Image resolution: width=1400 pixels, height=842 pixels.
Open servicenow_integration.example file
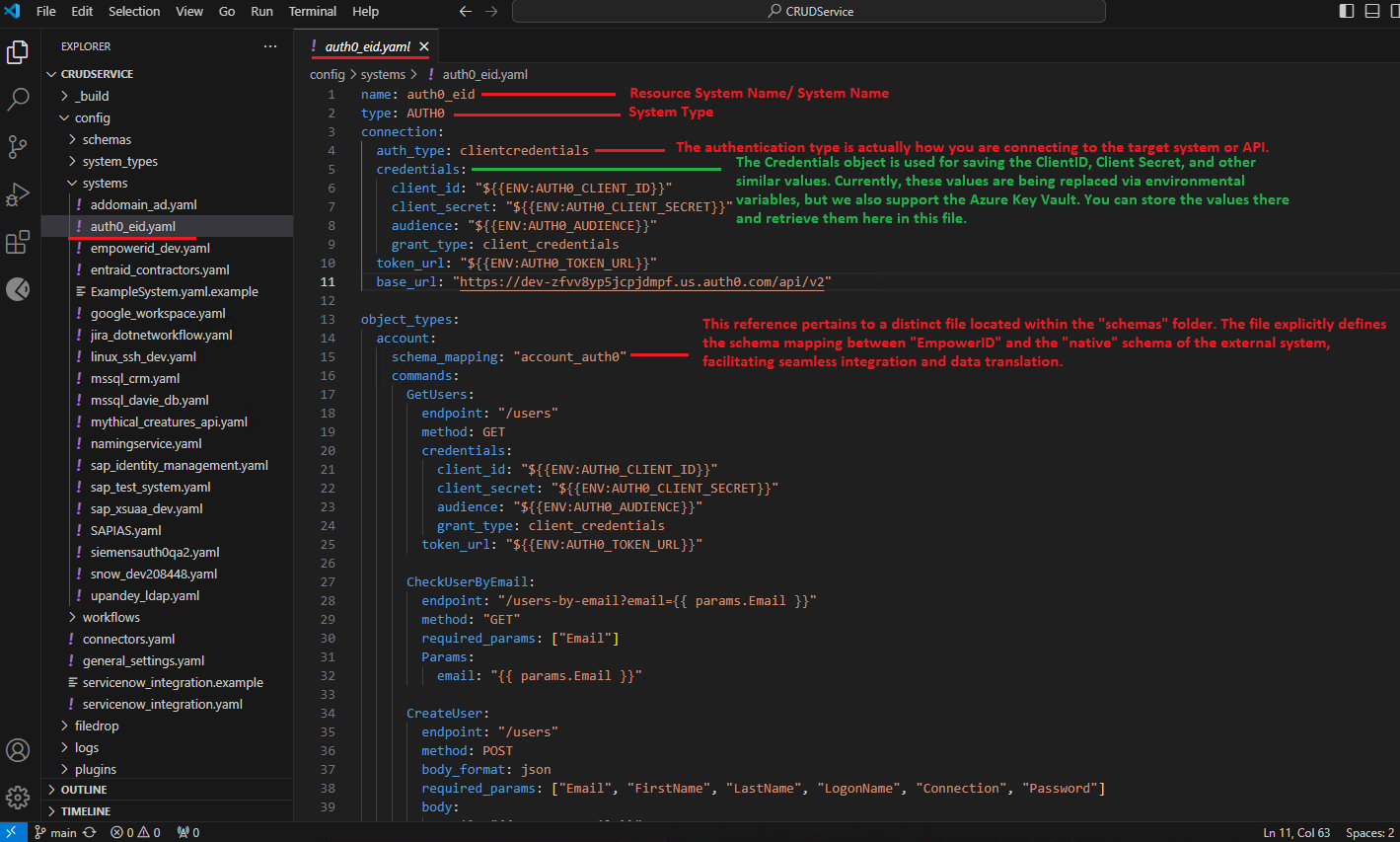[x=168, y=682]
